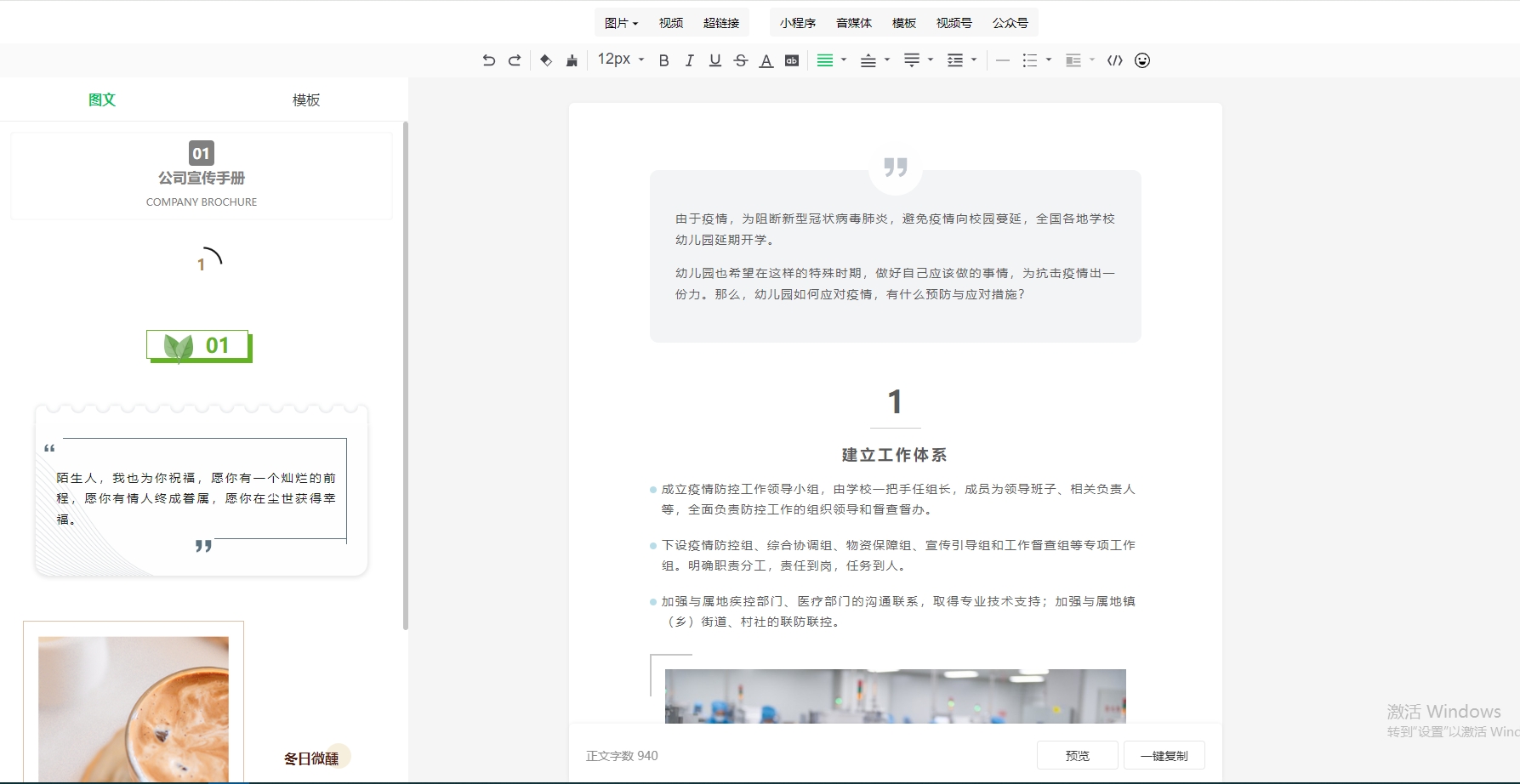This screenshot has width=1520, height=784.
Task: Switch to the 图文 tab
Action: tap(102, 99)
